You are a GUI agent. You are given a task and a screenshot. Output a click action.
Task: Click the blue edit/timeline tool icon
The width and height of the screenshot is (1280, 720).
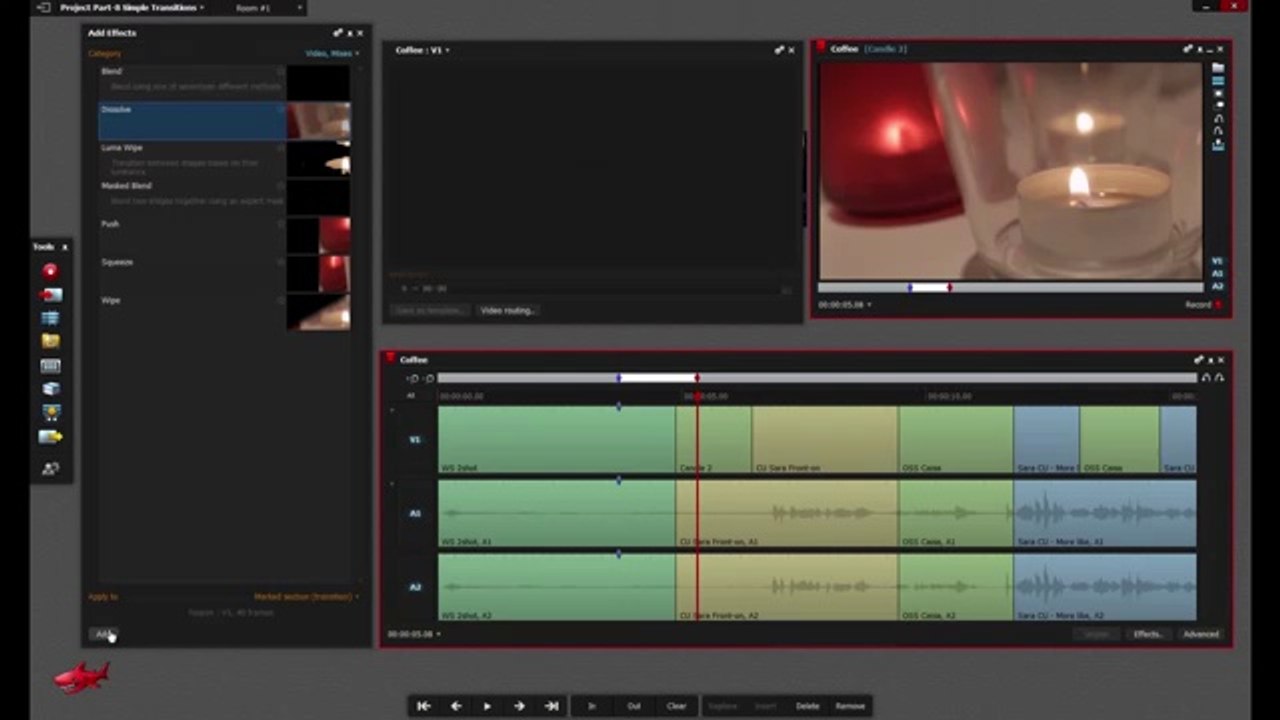tap(50, 318)
